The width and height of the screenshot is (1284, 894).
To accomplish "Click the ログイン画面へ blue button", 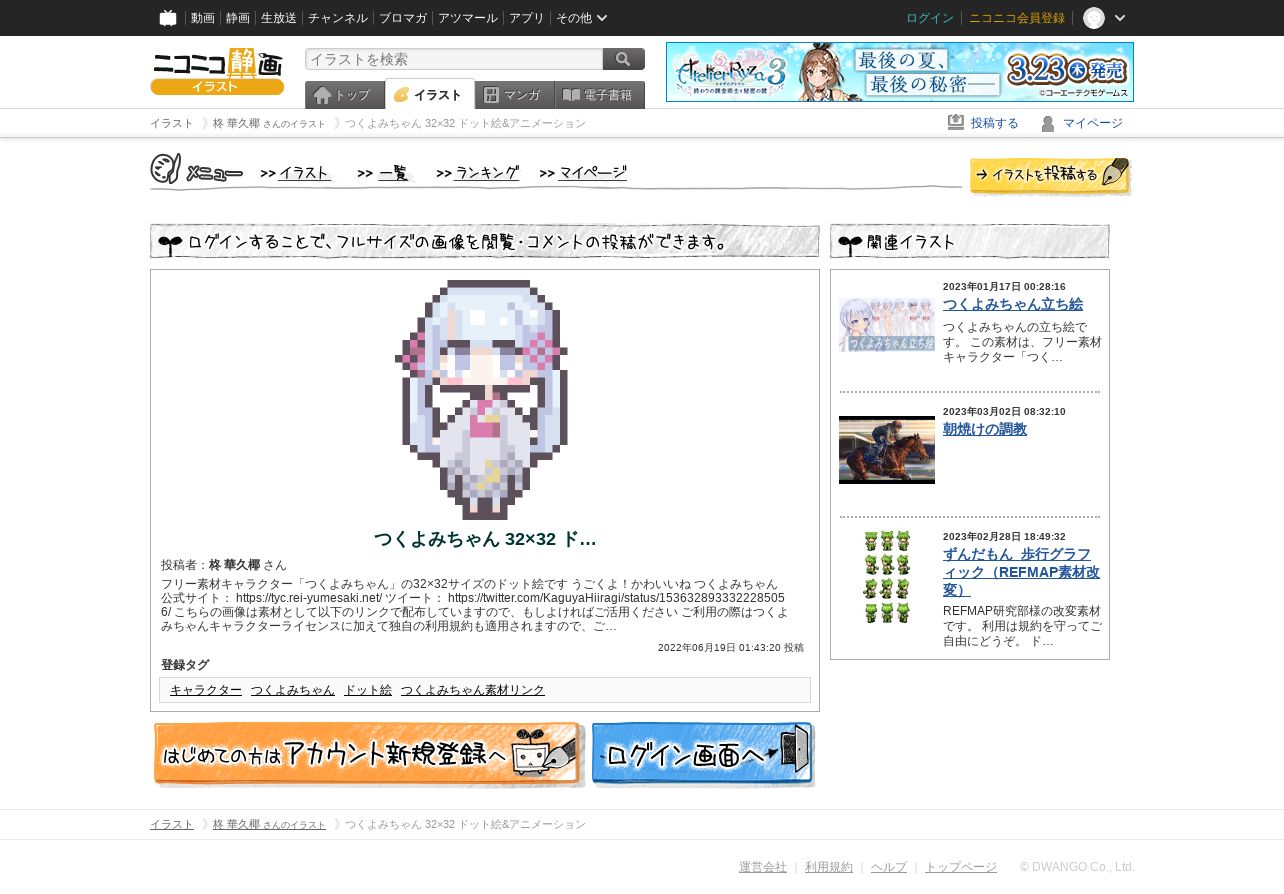I will tap(703, 755).
